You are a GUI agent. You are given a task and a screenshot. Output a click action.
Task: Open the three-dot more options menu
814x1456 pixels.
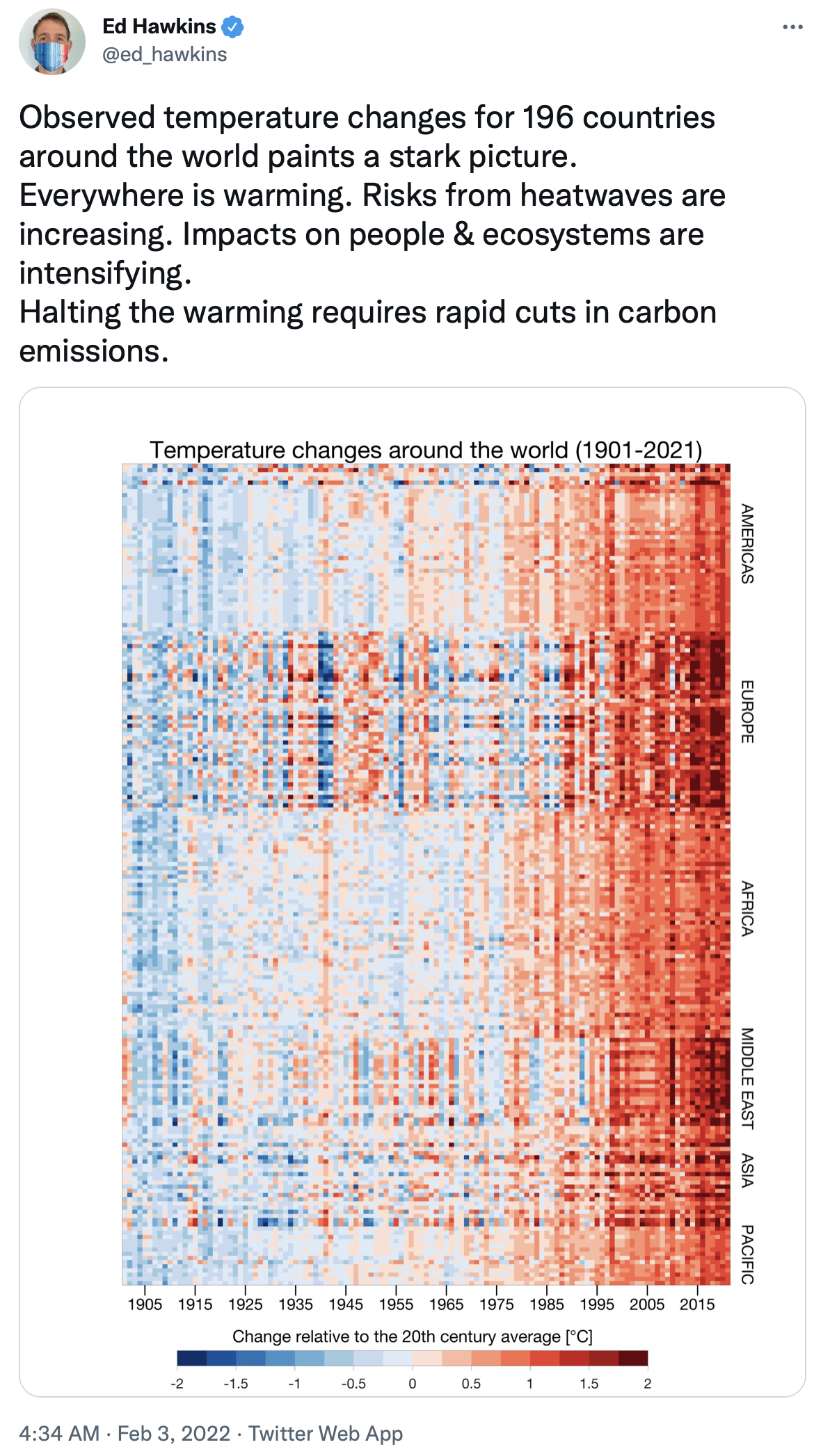[792, 27]
